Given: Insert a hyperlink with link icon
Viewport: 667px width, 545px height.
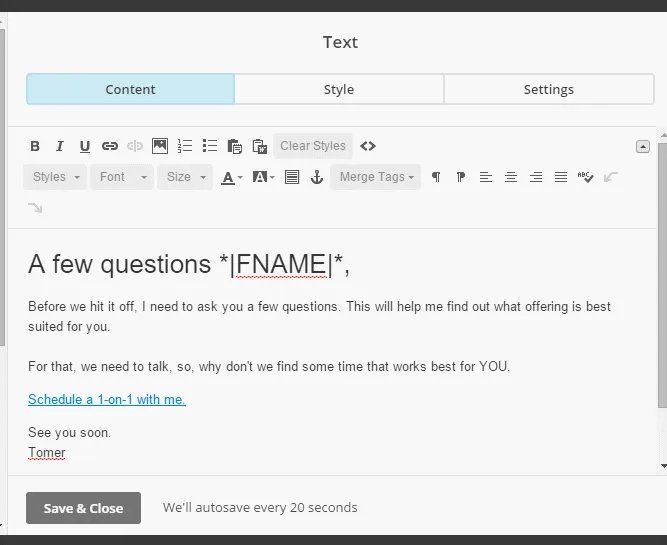Looking at the screenshot, I should click(110, 146).
